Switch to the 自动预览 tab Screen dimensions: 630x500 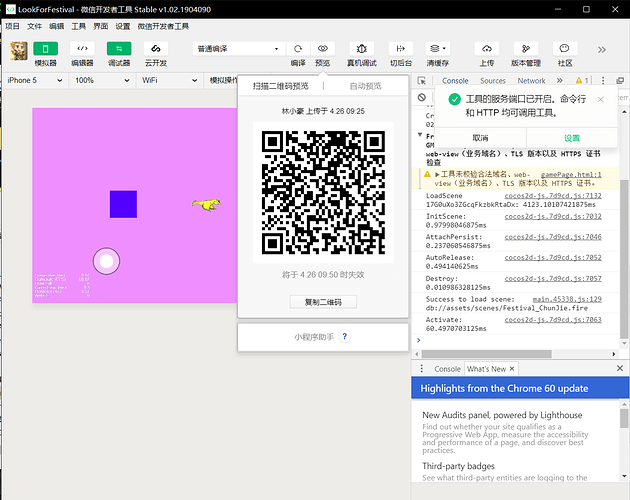[x=365, y=86]
